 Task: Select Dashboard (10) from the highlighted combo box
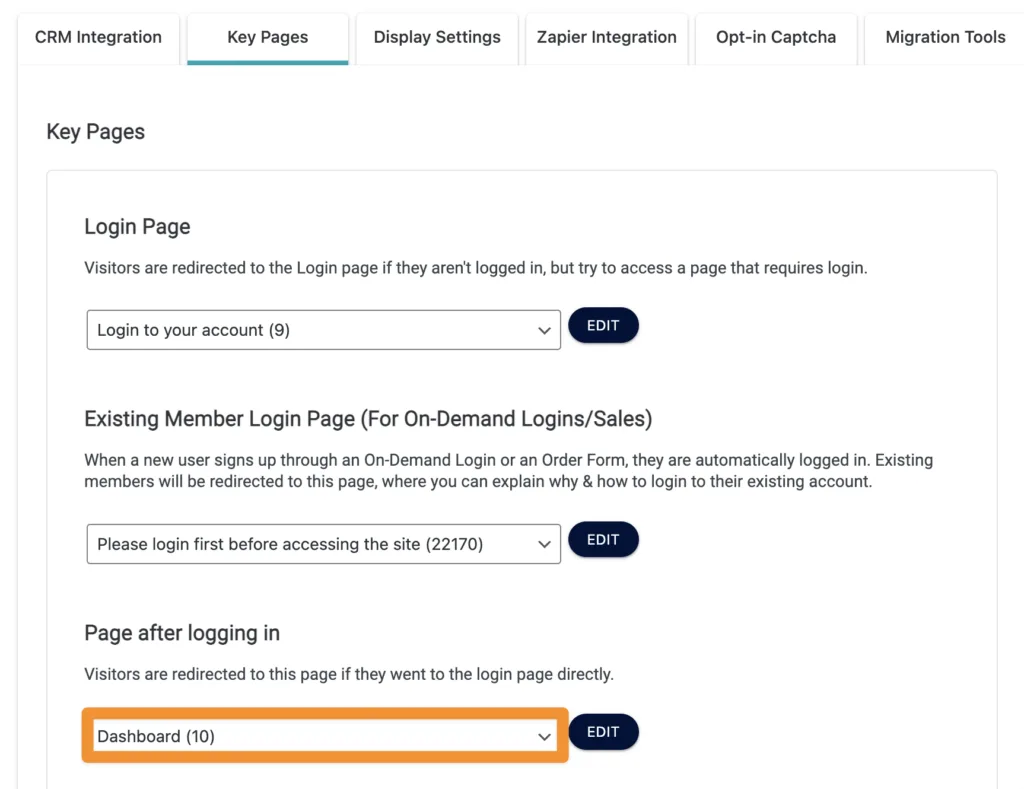tap(322, 736)
